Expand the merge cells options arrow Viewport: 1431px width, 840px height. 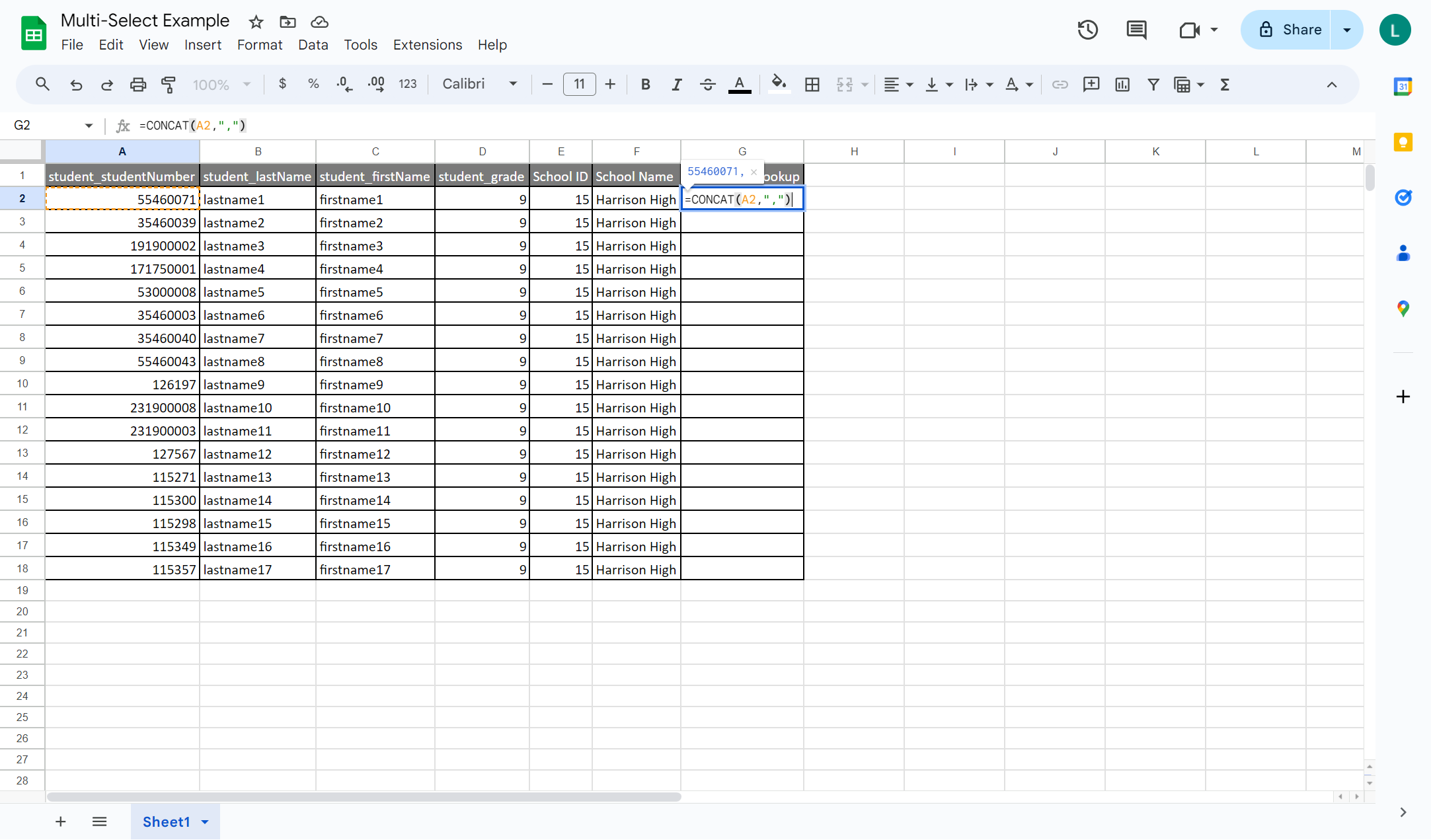[x=864, y=85]
